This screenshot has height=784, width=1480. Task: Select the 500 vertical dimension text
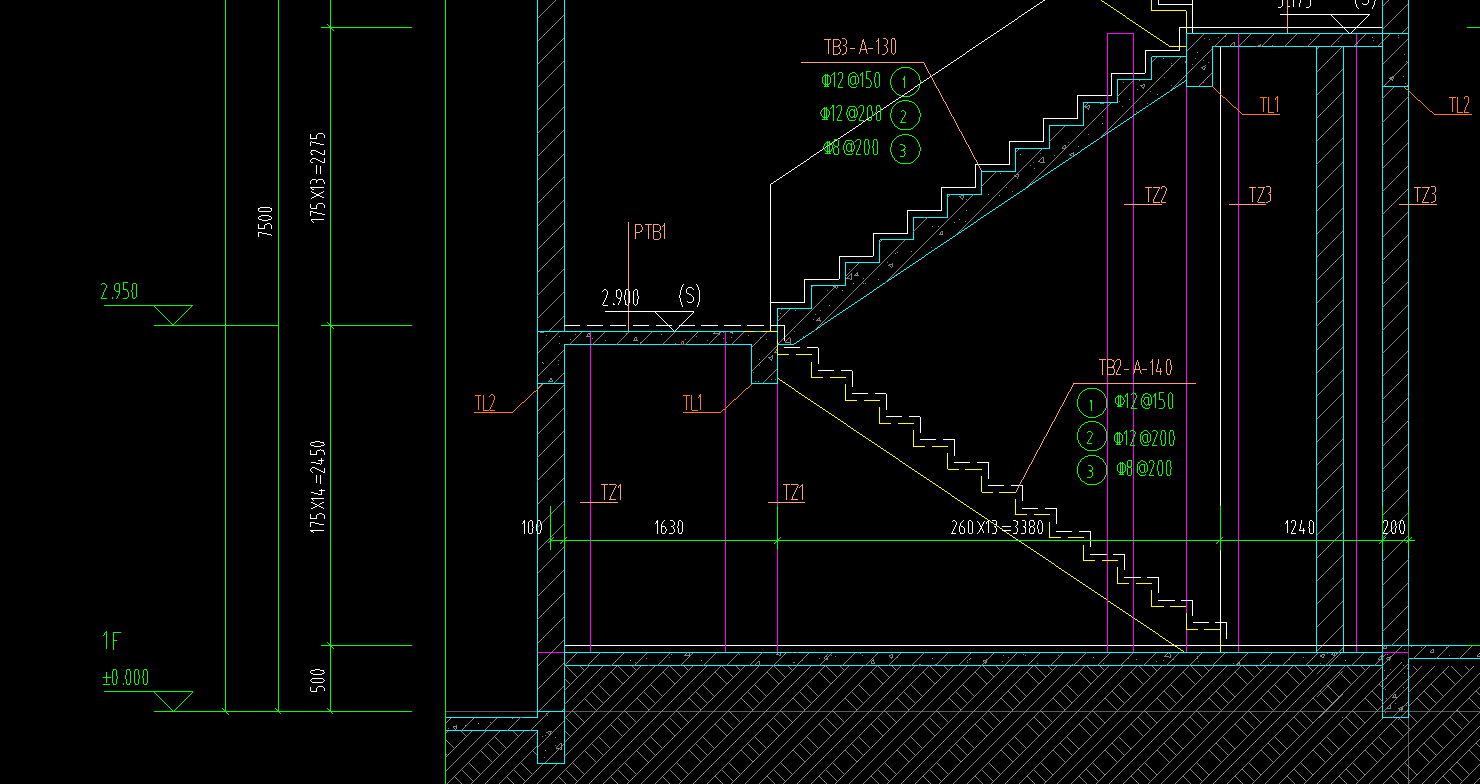318,680
